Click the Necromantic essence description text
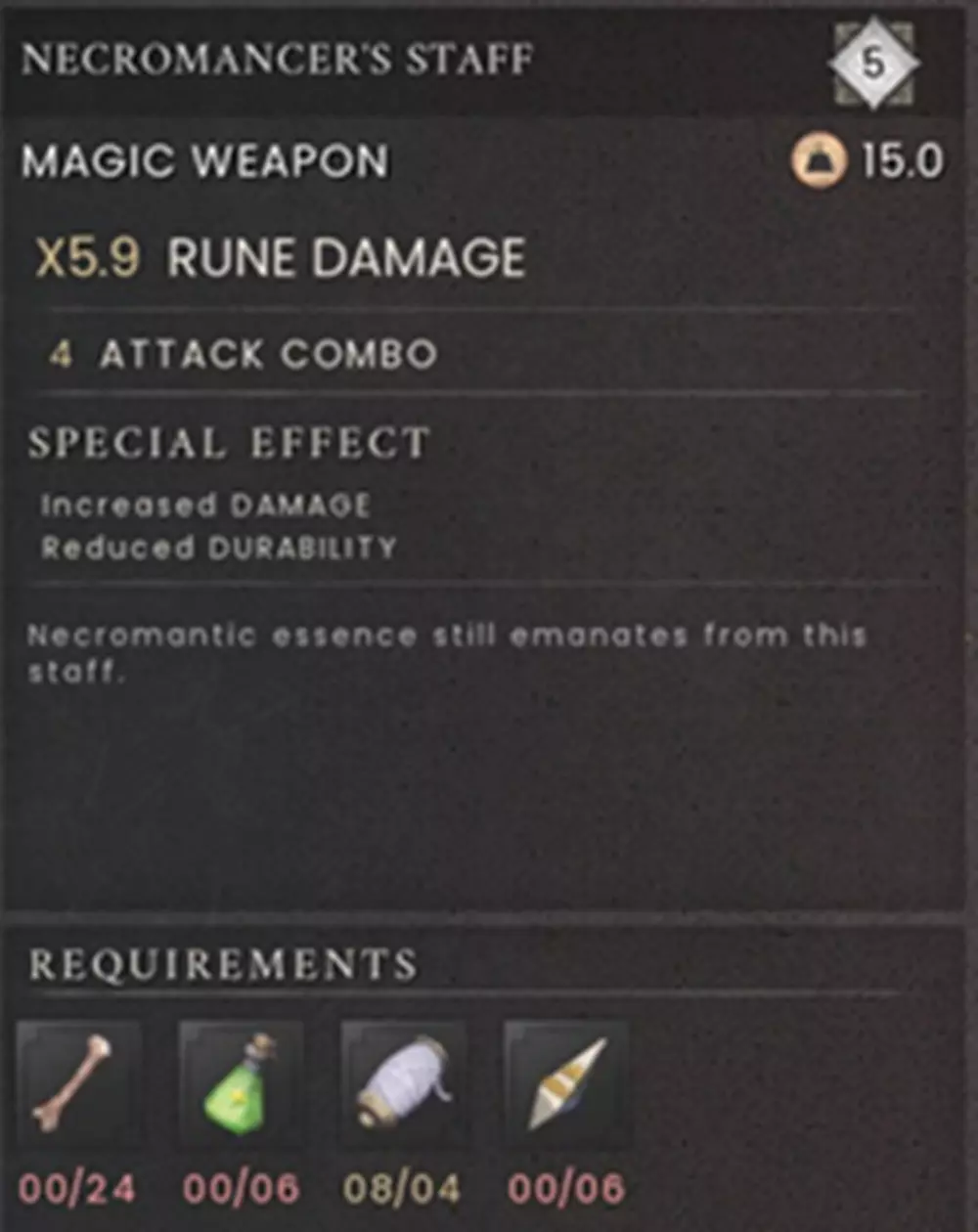 click(447, 653)
